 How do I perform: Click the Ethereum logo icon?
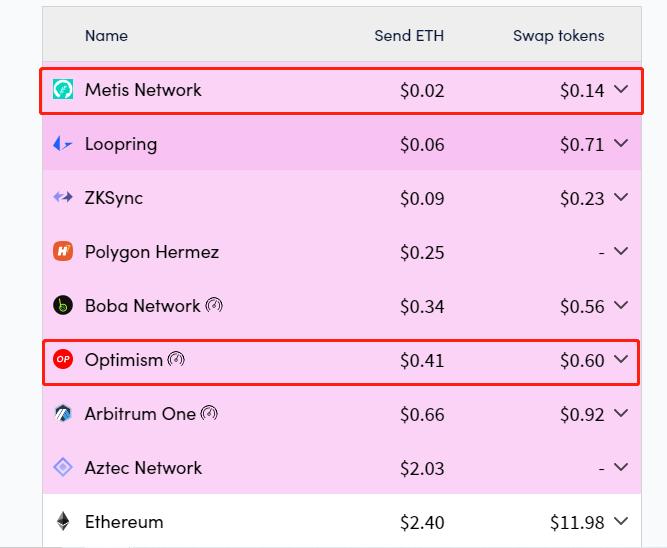63,521
